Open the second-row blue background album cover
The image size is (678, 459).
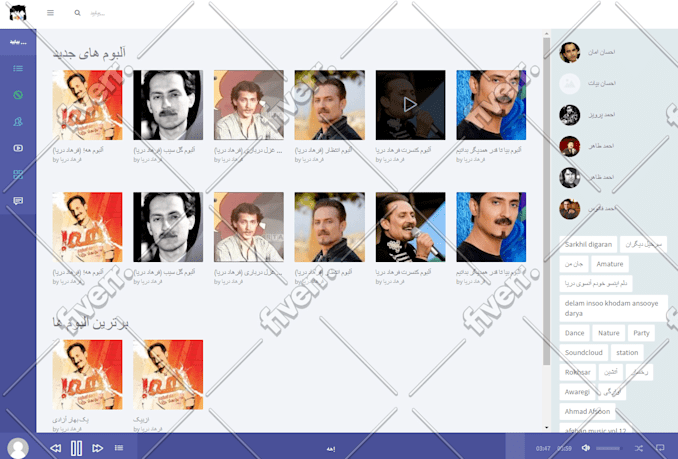[491, 227]
